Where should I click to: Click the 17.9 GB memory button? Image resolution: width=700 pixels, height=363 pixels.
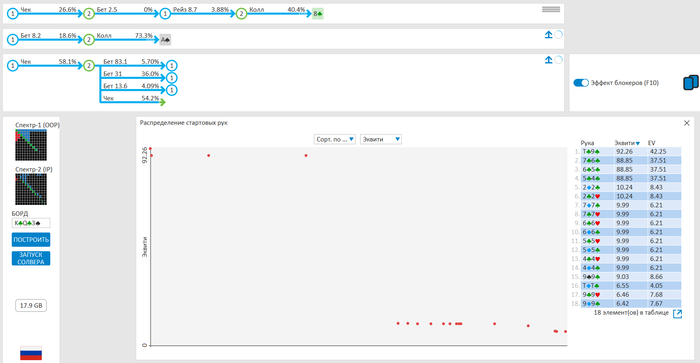click(x=31, y=305)
